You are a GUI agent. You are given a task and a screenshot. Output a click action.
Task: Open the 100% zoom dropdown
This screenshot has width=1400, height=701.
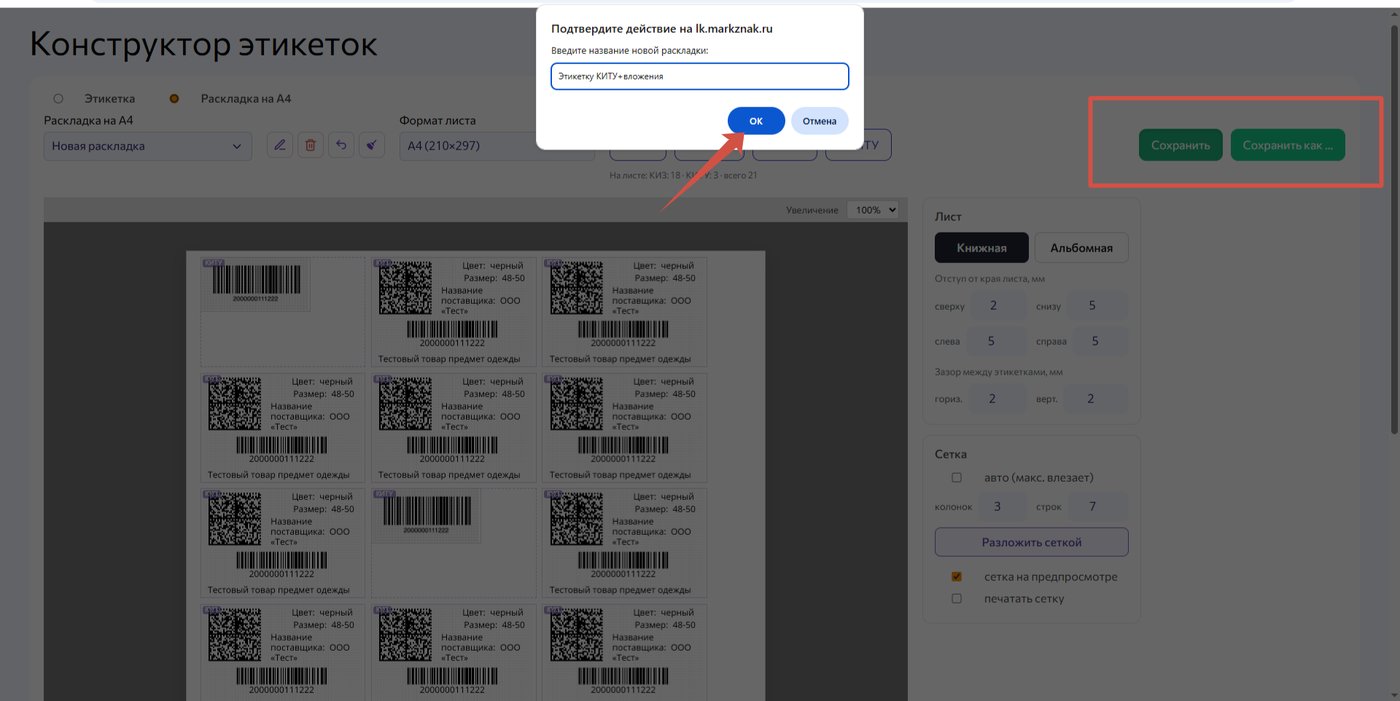tap(872, 210)
